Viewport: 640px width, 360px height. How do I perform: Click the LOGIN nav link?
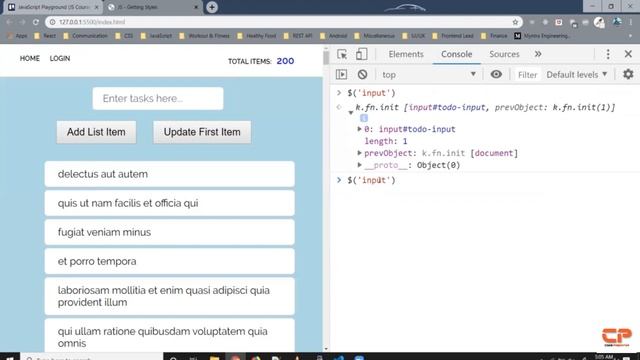pos(60,58)
